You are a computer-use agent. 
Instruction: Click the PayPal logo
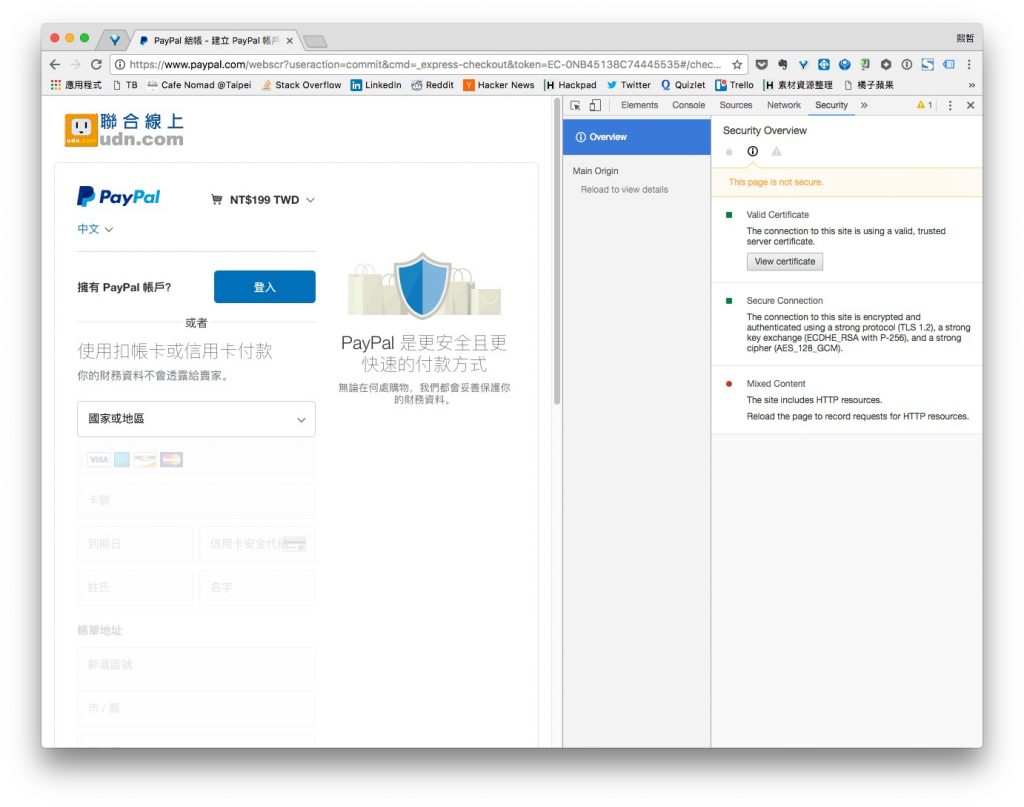pyautogui.click(x=118, y=197)
